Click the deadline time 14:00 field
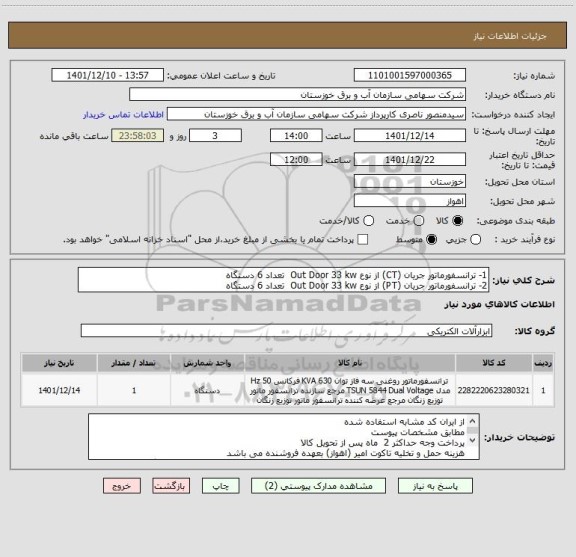The height and width of the screenshot is (557, 576). tap(296, 136)
